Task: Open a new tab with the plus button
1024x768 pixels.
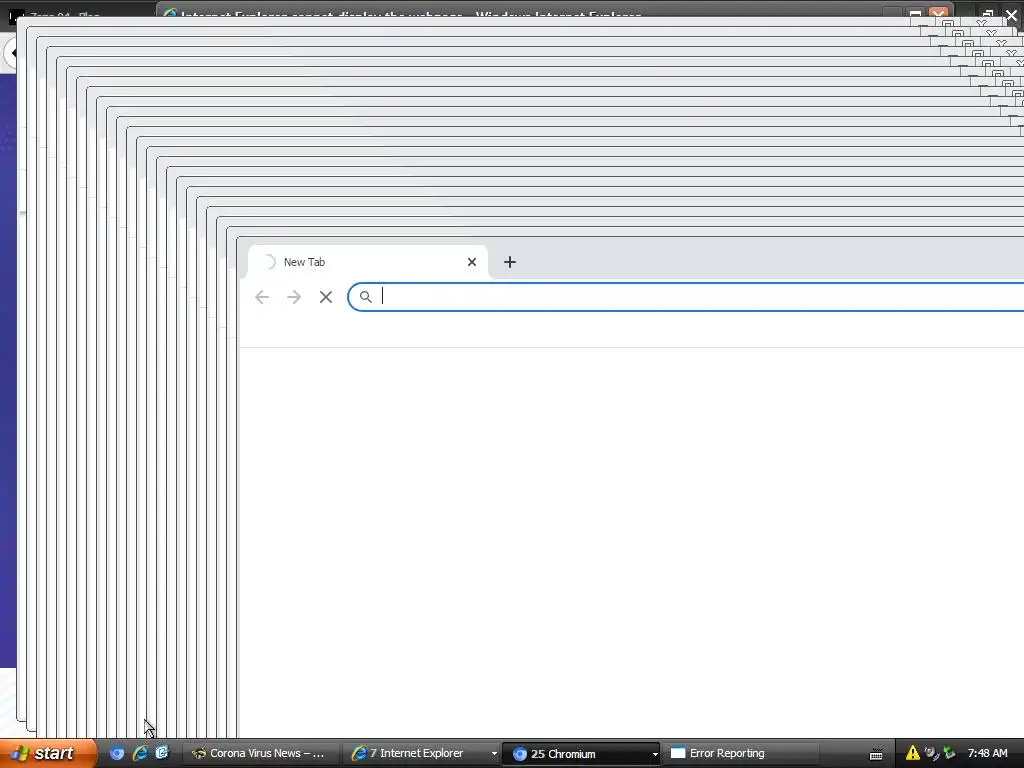Action: pyautogui.click(x=510, y=262)
